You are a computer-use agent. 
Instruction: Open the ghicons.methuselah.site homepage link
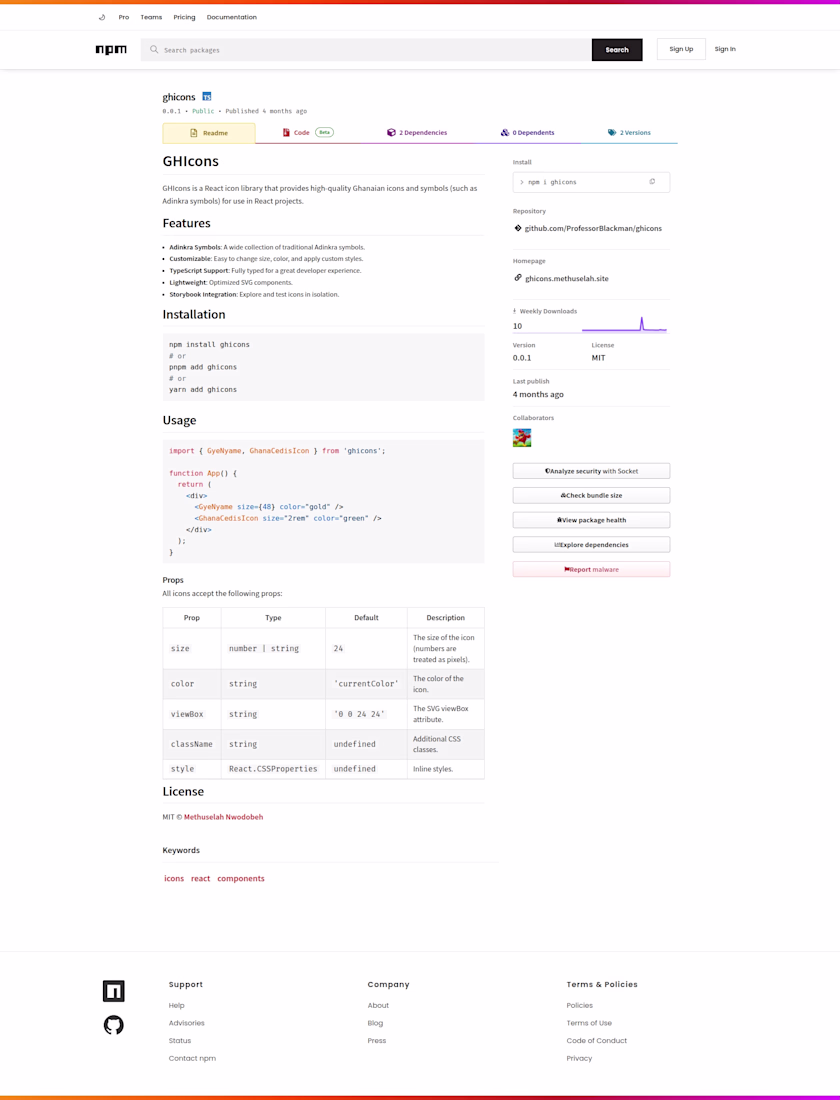[567, 279]
